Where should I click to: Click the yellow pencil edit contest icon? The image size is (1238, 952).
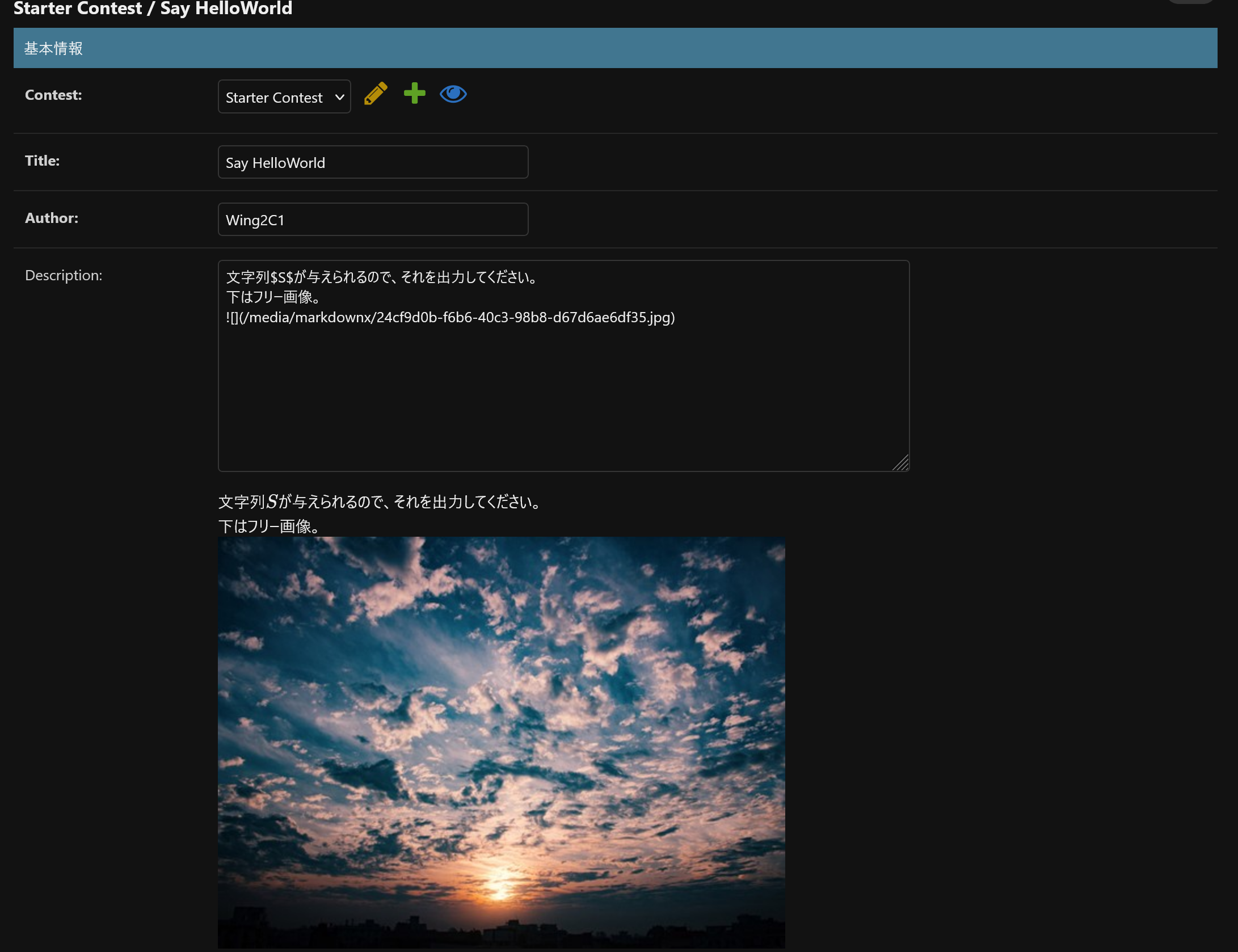coord(376,94)
